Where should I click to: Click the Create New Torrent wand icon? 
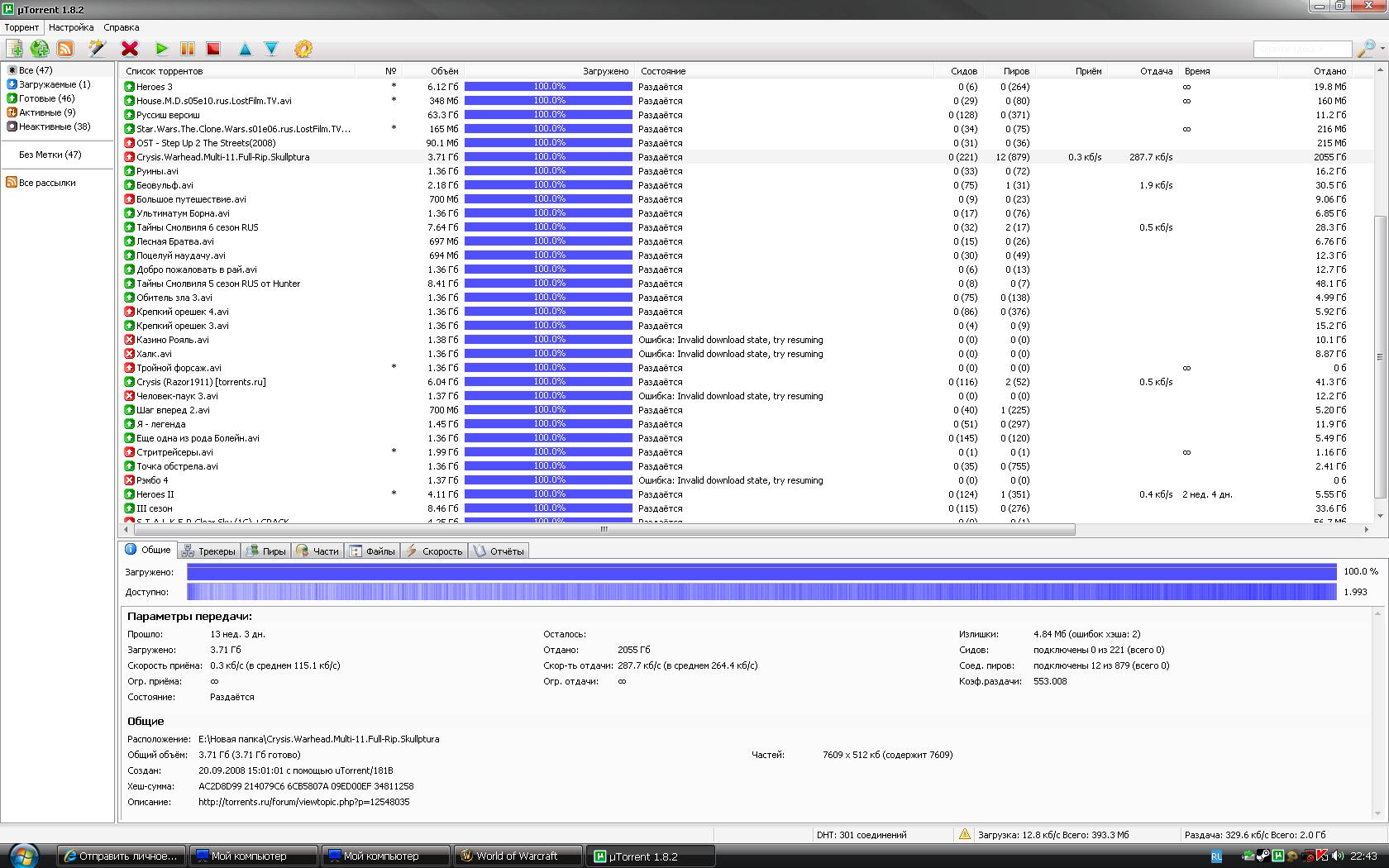pos(98,49)
